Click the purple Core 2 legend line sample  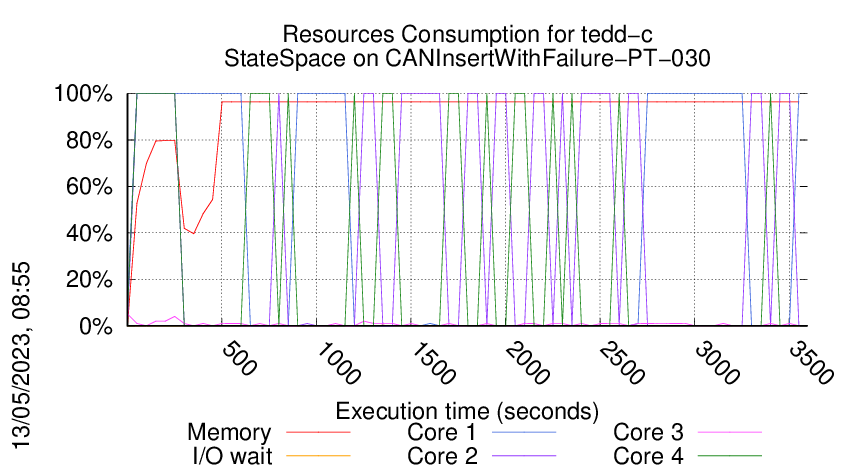tap(524, 456)
